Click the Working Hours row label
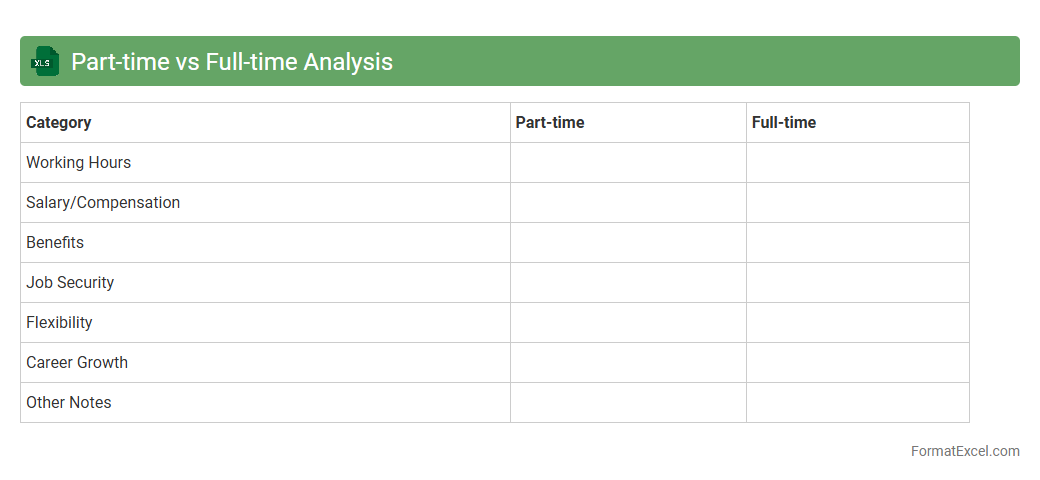1040x480 pixels. [x=79, y=163]
